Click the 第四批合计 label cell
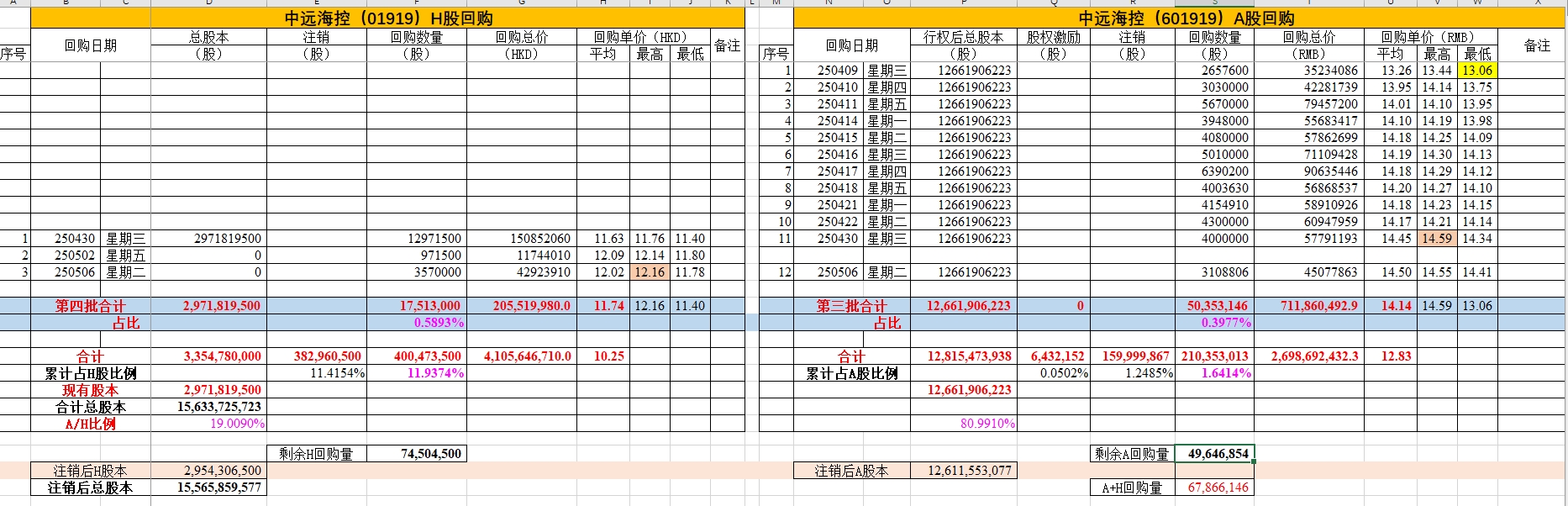The height and width of the screenshot is (506, 1568). click(x=91, y=306)
